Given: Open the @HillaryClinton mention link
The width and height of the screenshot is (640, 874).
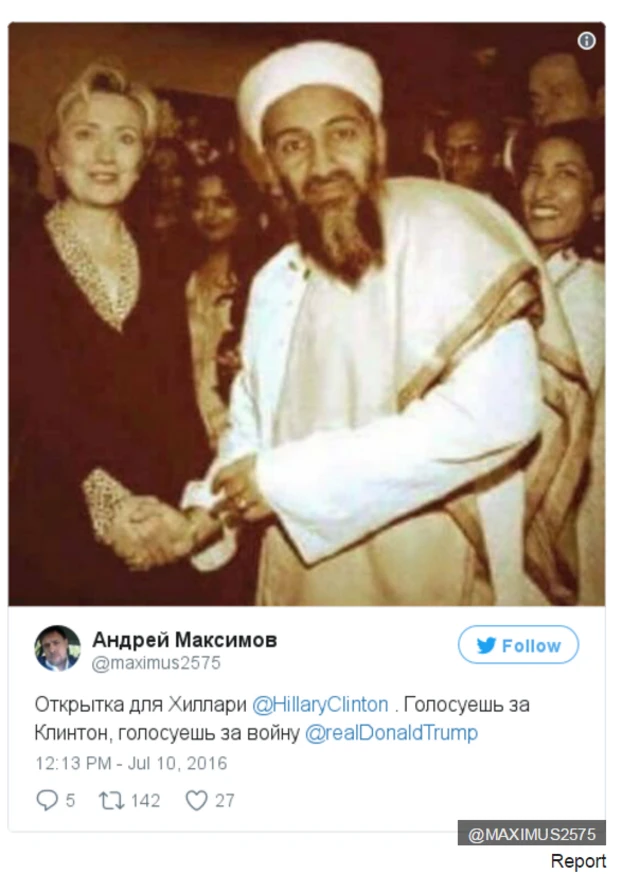Looking at the screenshot, I should (x=320, y=705).
